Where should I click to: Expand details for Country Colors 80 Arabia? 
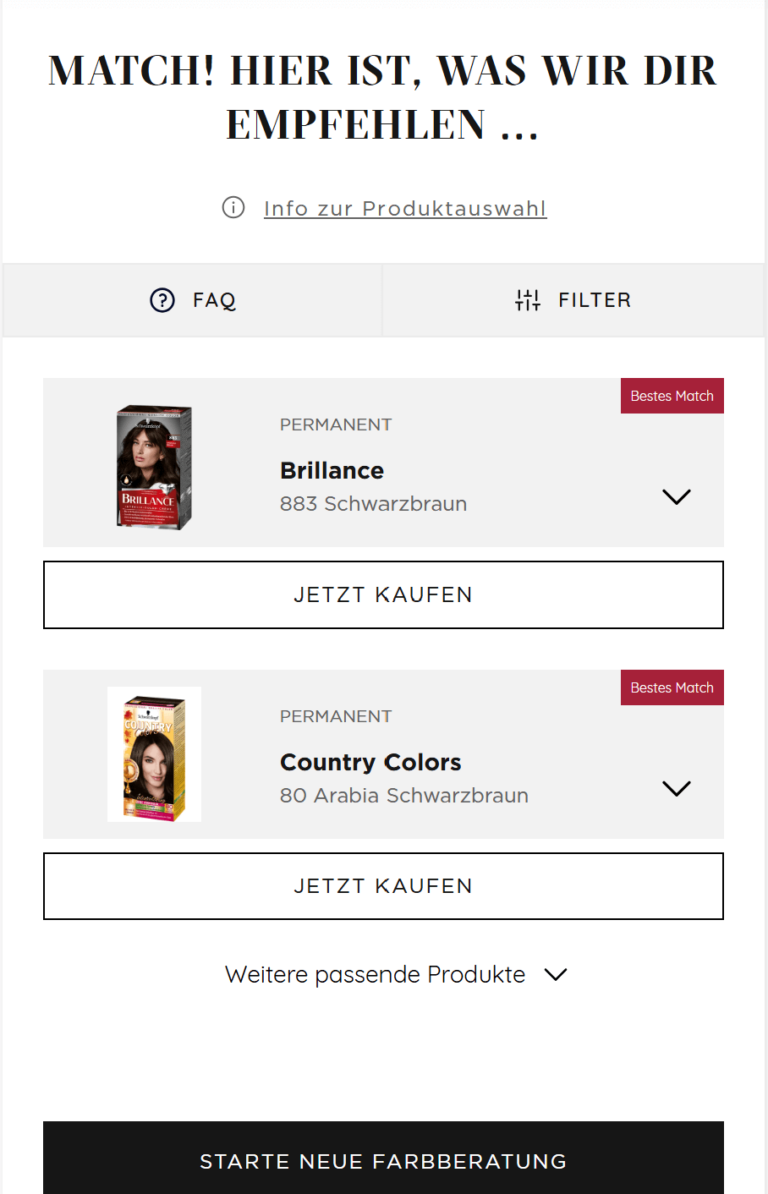[676, 788]
